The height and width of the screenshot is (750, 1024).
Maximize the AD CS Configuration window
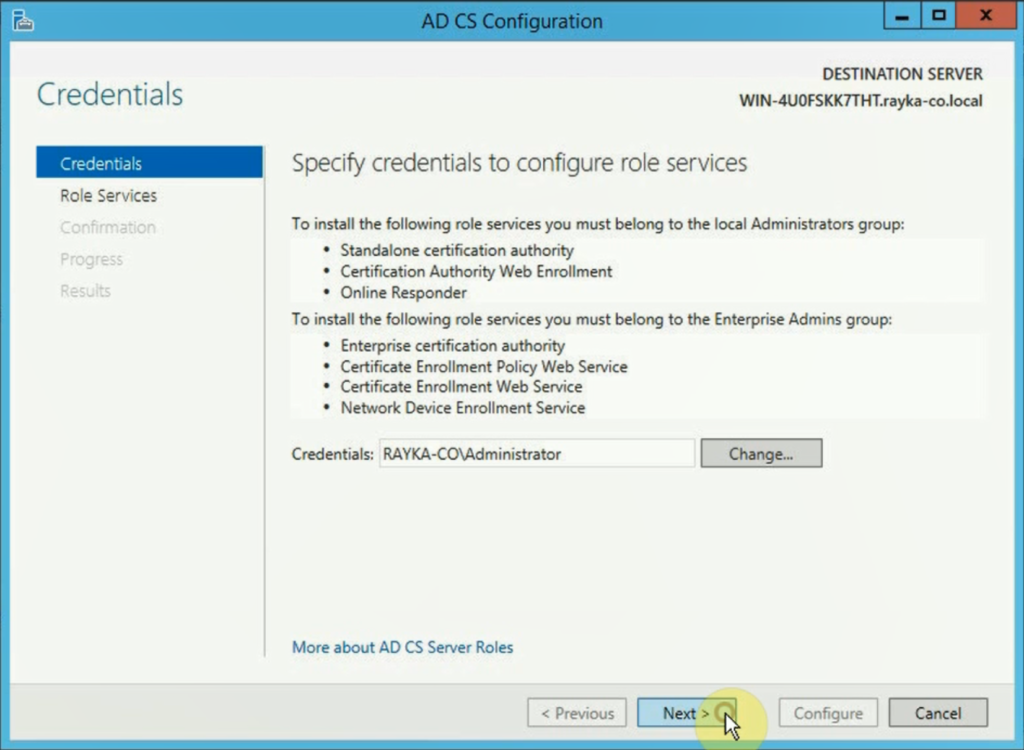click(x=938, y=16)
